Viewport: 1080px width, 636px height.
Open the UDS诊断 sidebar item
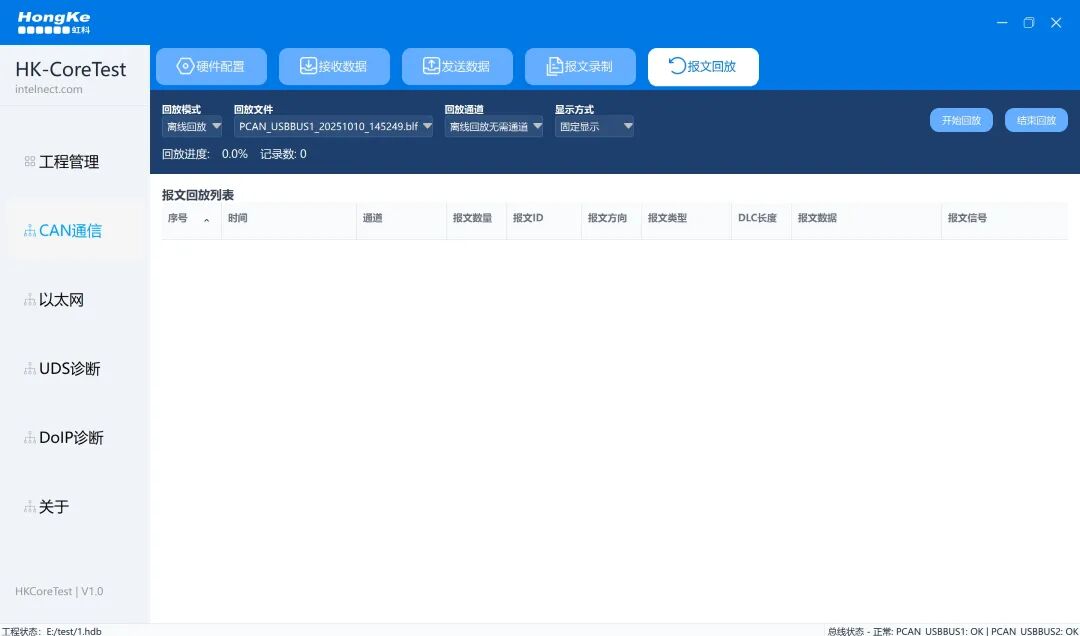75,369
